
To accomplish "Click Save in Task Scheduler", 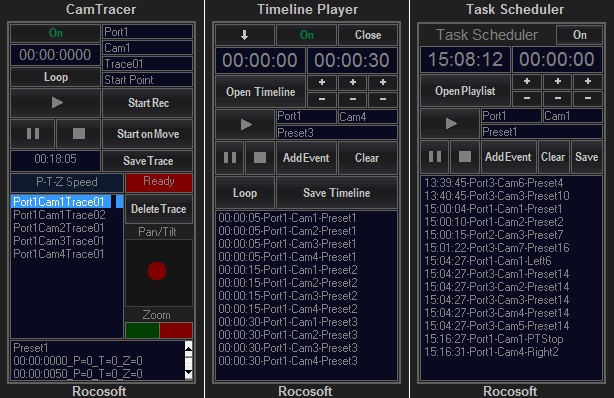I will click(587, 157).
